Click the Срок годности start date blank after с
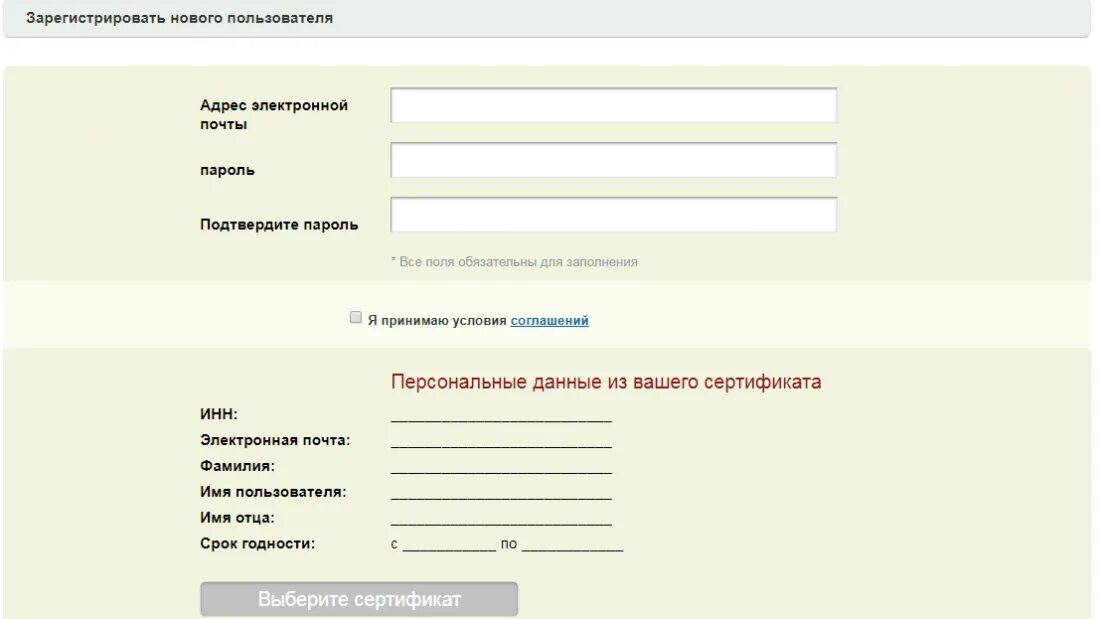The height and width of the screenshot is (619, 1100). 449,545
